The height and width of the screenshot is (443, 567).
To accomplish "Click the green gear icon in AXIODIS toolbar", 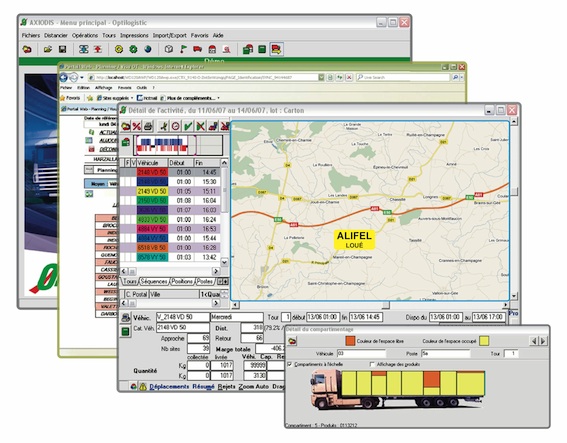I will tap(133, 49).
